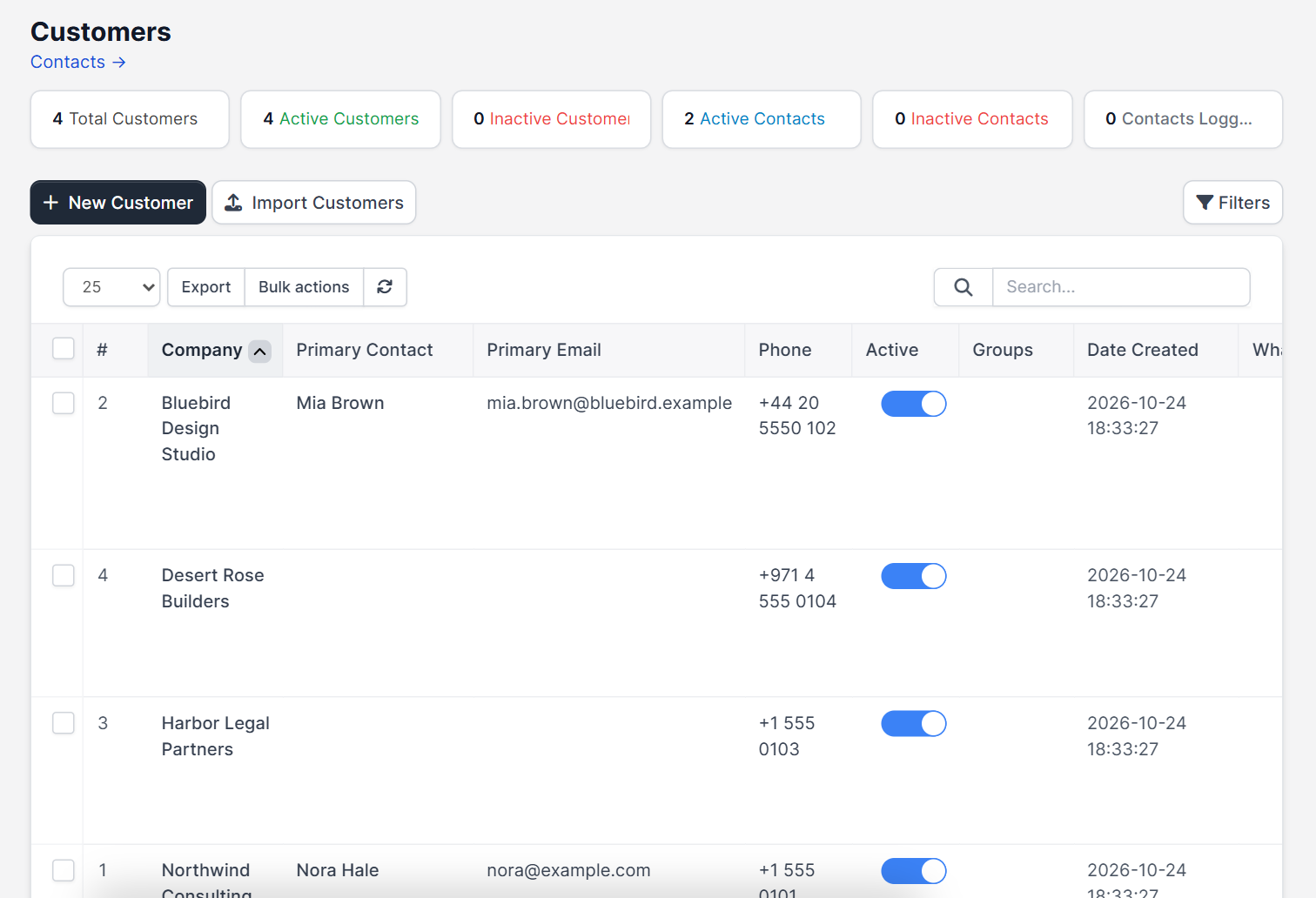
Task: Click phone number +971 4 555 0104
Action: (797, 588)
